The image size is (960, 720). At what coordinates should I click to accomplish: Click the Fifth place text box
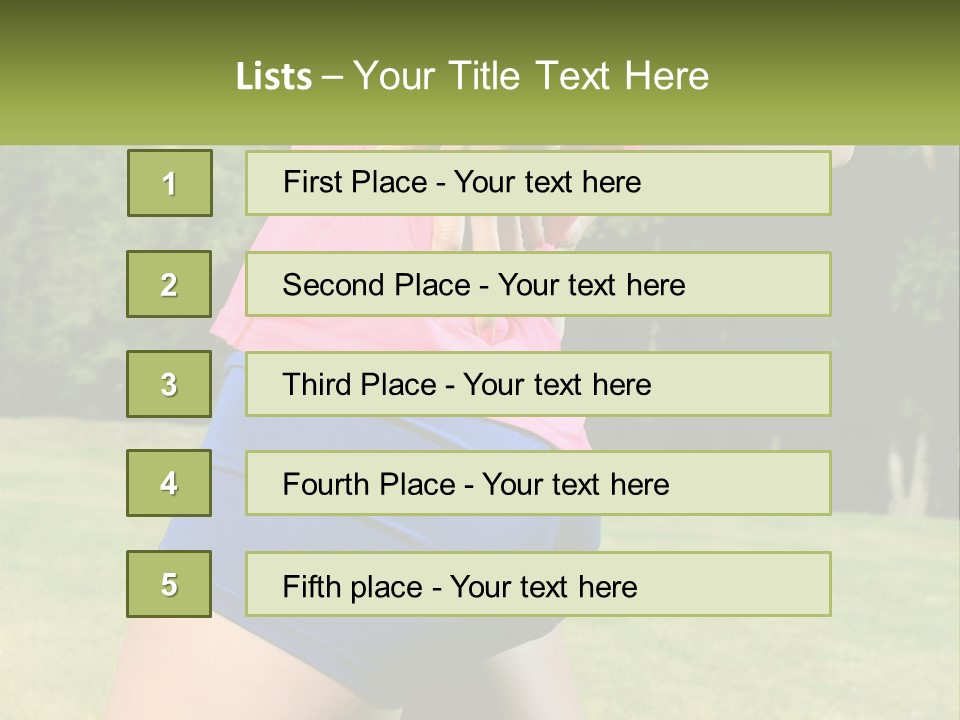538,585
